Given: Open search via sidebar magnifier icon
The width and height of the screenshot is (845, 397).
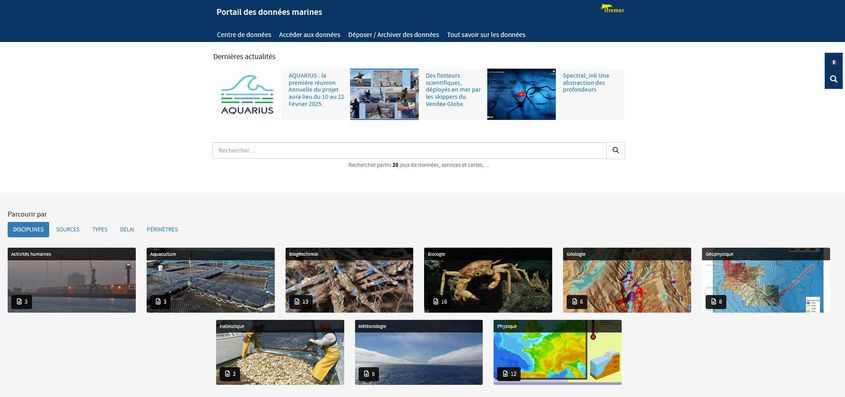Looking at the screenshot, I should tap(834, 79).
